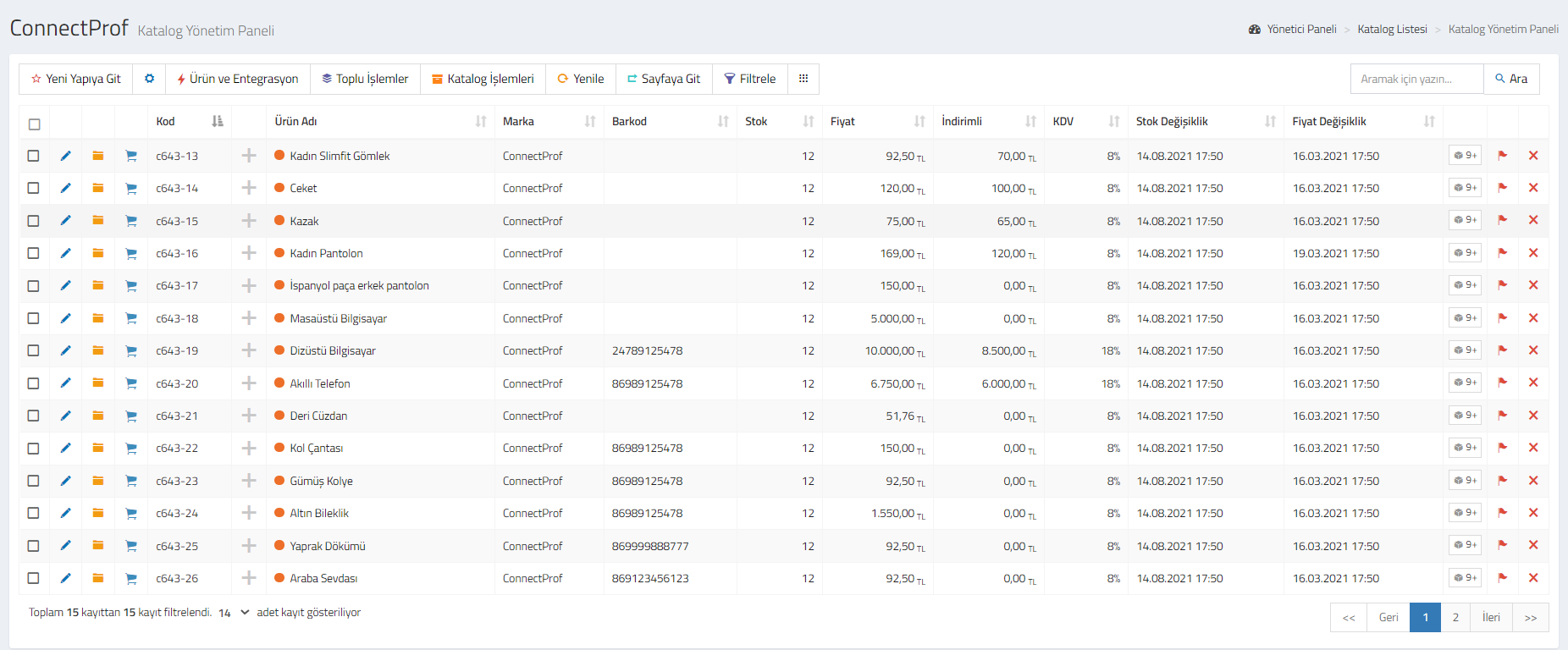Open the grid view icon in toolbar

tap(803, 79)
